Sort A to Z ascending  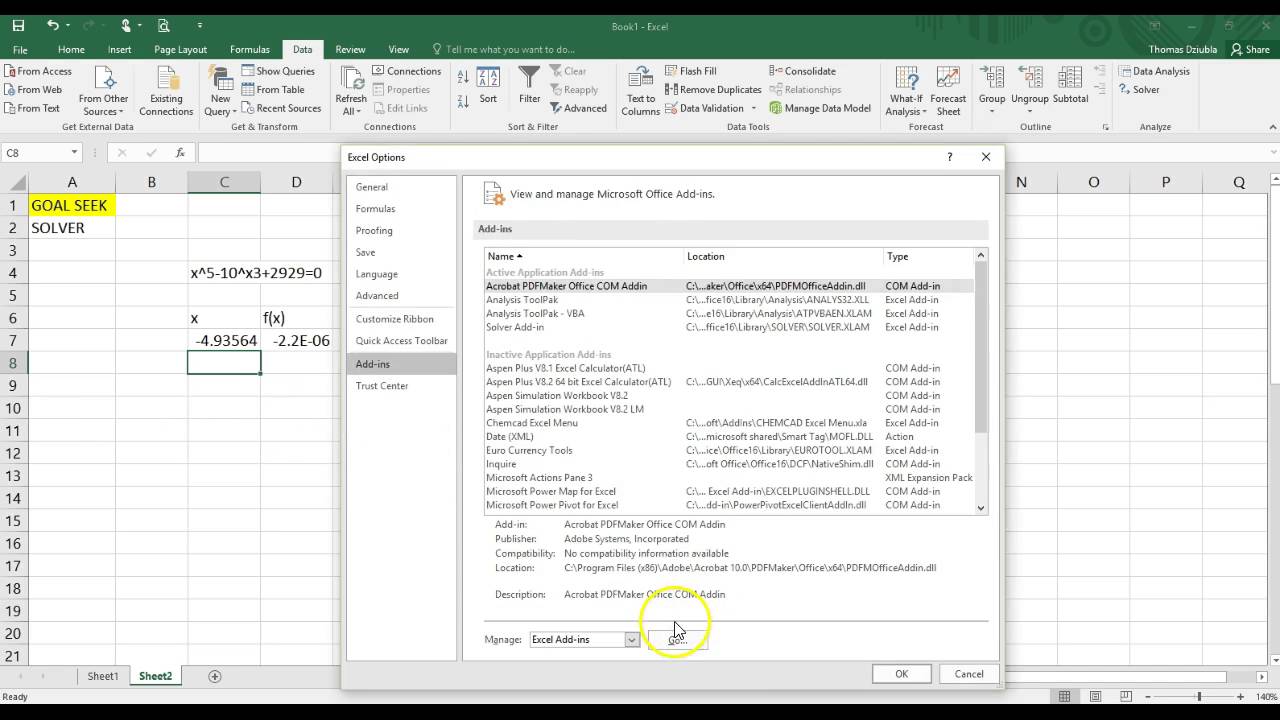463,77
